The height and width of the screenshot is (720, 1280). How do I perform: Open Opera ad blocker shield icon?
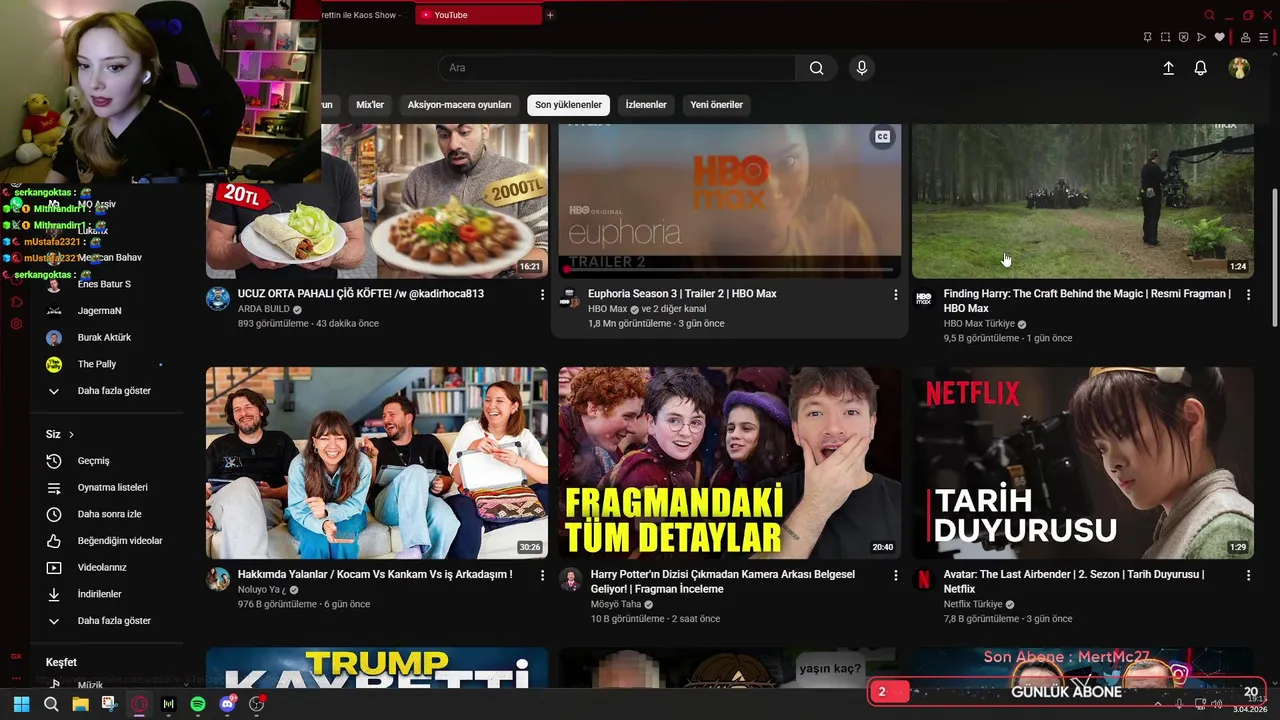1184,37
